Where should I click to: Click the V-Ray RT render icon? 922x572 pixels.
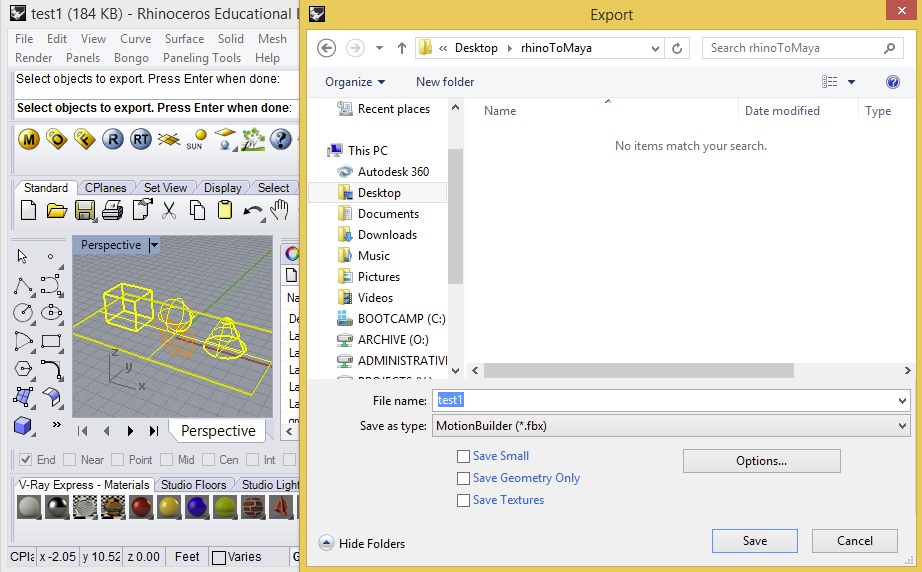pos(141,139)
